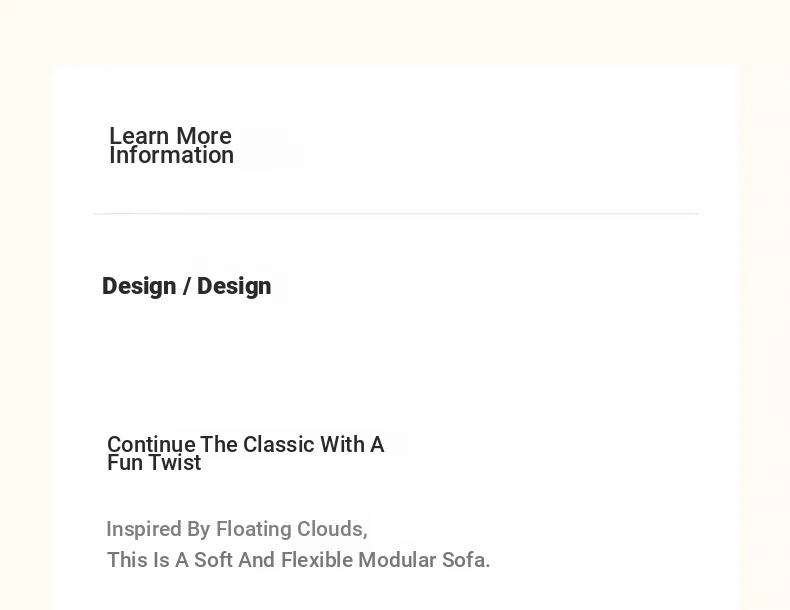Screen dimensions: 790x610
Task: Click "This Is A Soft And Flexible Modular Sofa"
Action: point(298,560)
